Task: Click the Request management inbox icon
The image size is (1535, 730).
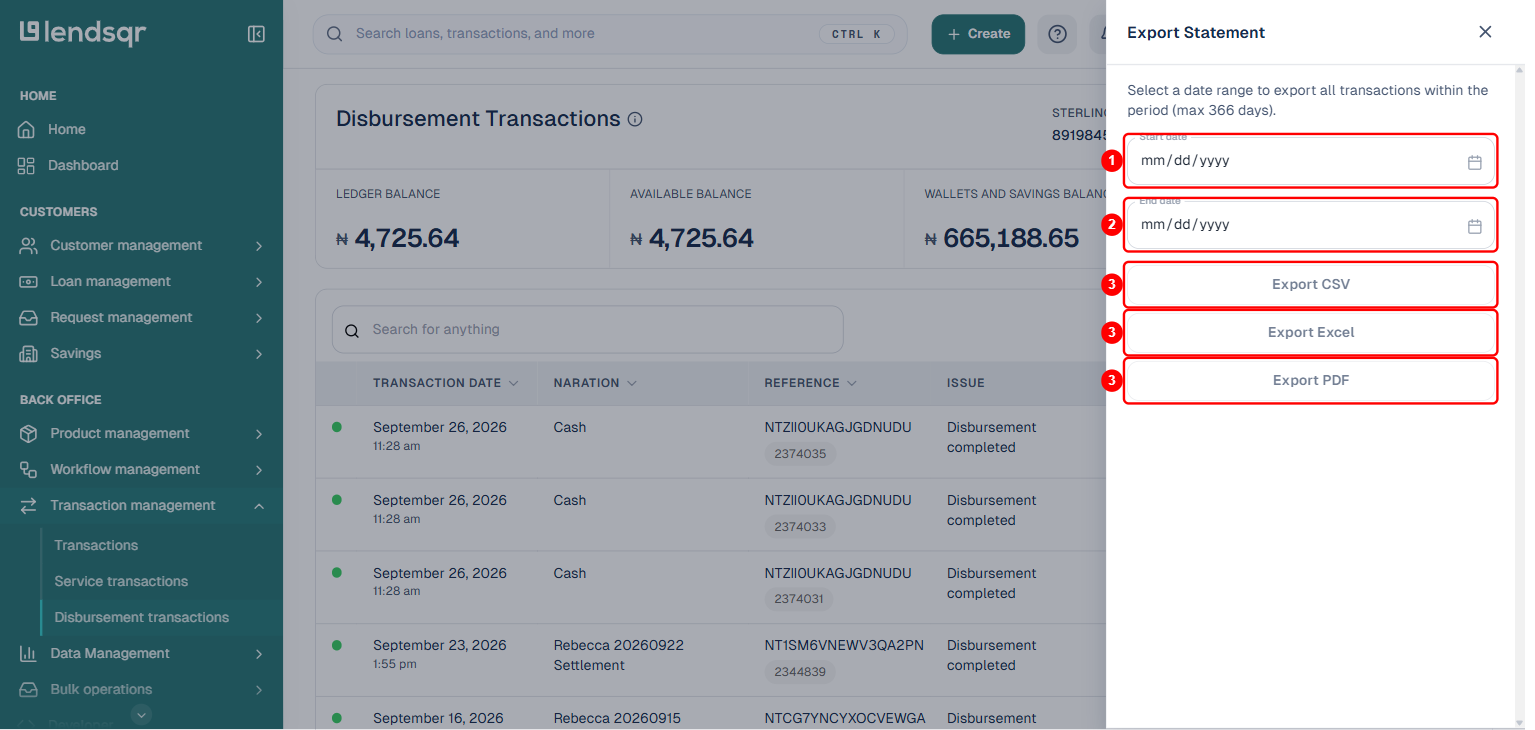Action: coord(29,318)
